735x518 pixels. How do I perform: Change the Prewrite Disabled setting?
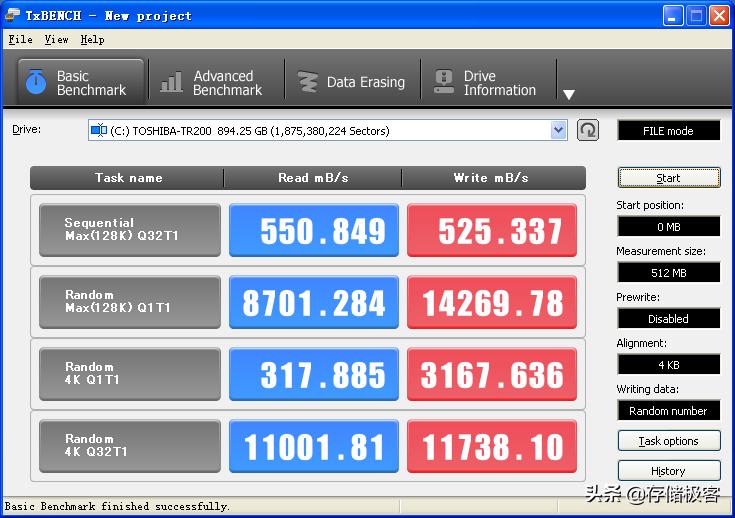tap(668, 319)
